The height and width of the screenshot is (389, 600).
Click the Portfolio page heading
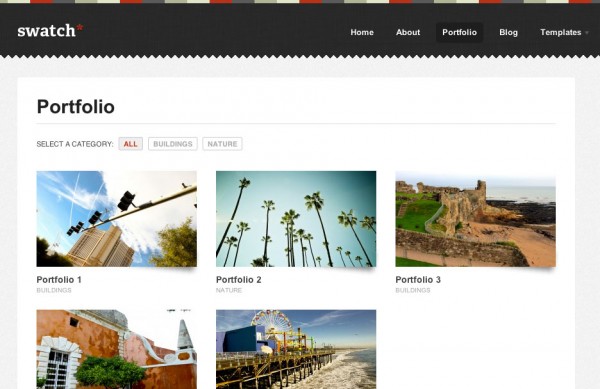pos(76,107)
